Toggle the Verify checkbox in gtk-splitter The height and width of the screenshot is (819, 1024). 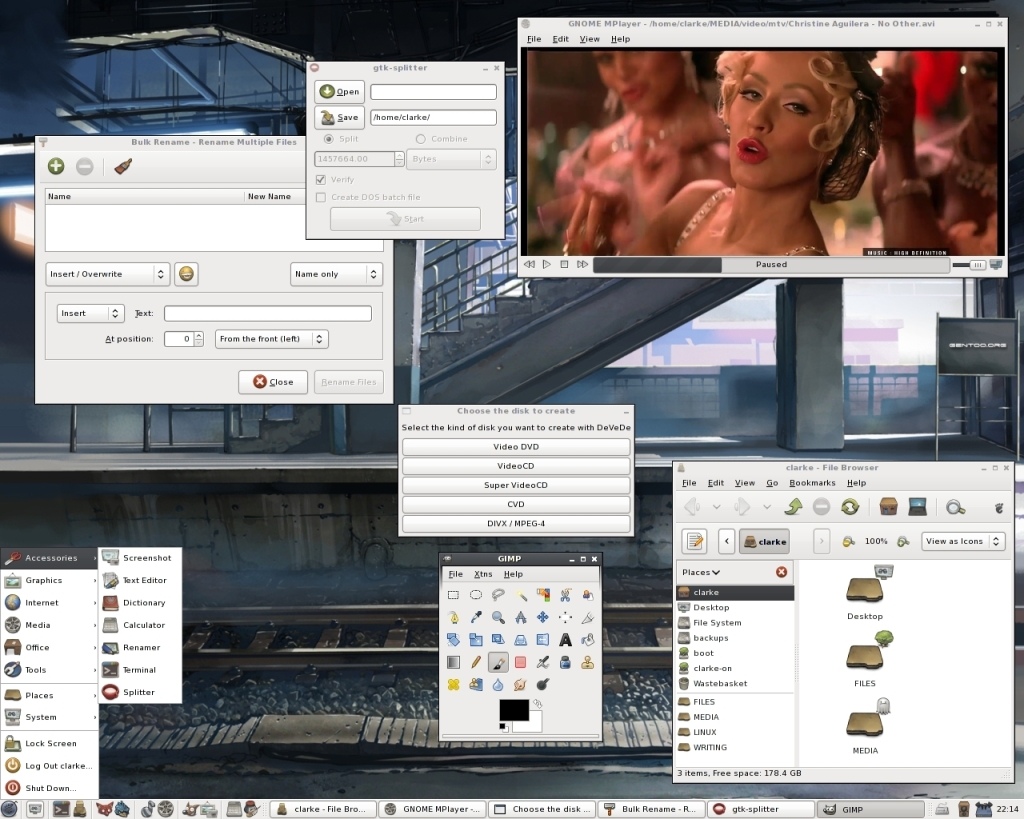pyautogui.click(x=321, y=179)
